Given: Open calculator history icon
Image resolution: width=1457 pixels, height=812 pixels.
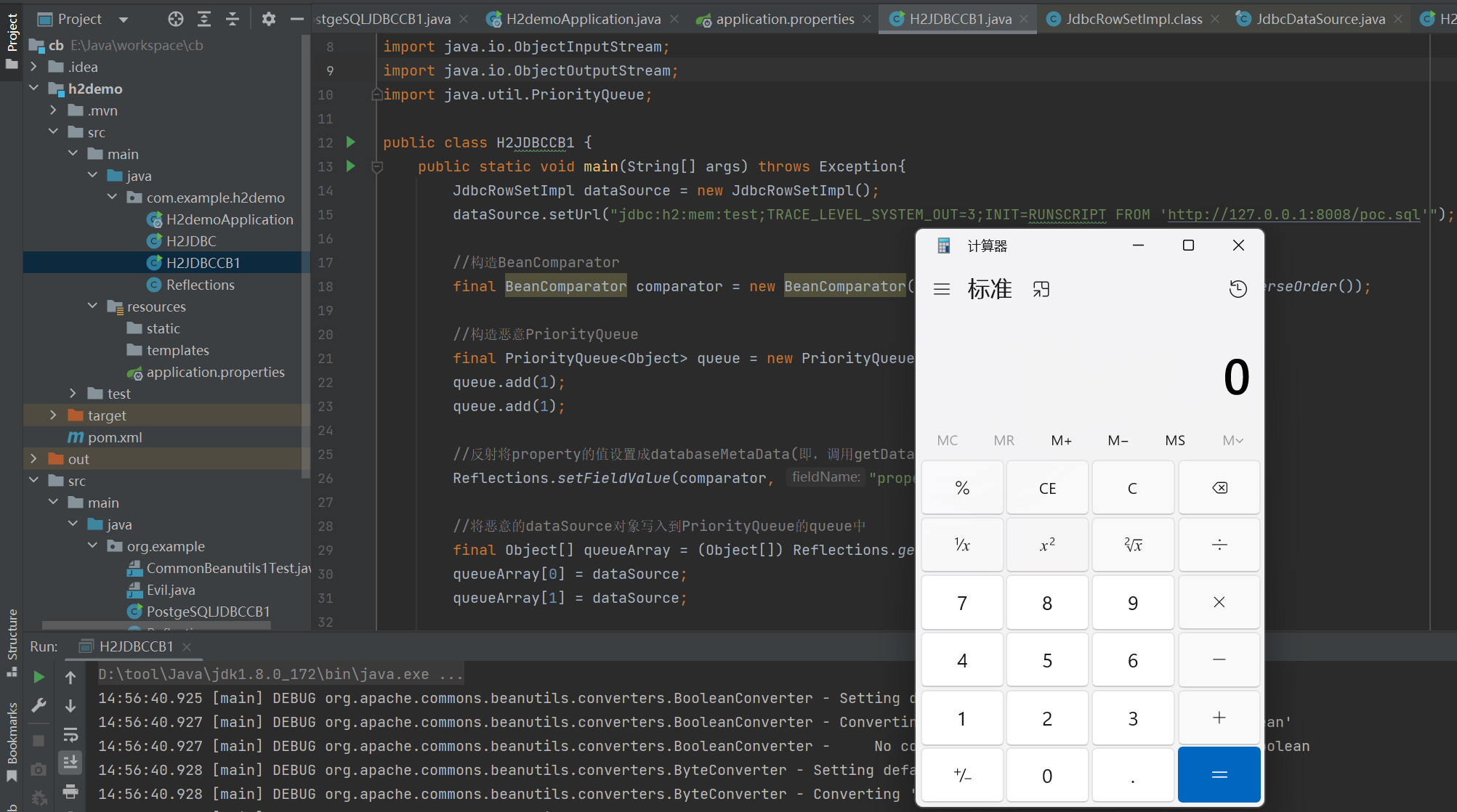Looking at the screenshot, I should [1238, 289].
